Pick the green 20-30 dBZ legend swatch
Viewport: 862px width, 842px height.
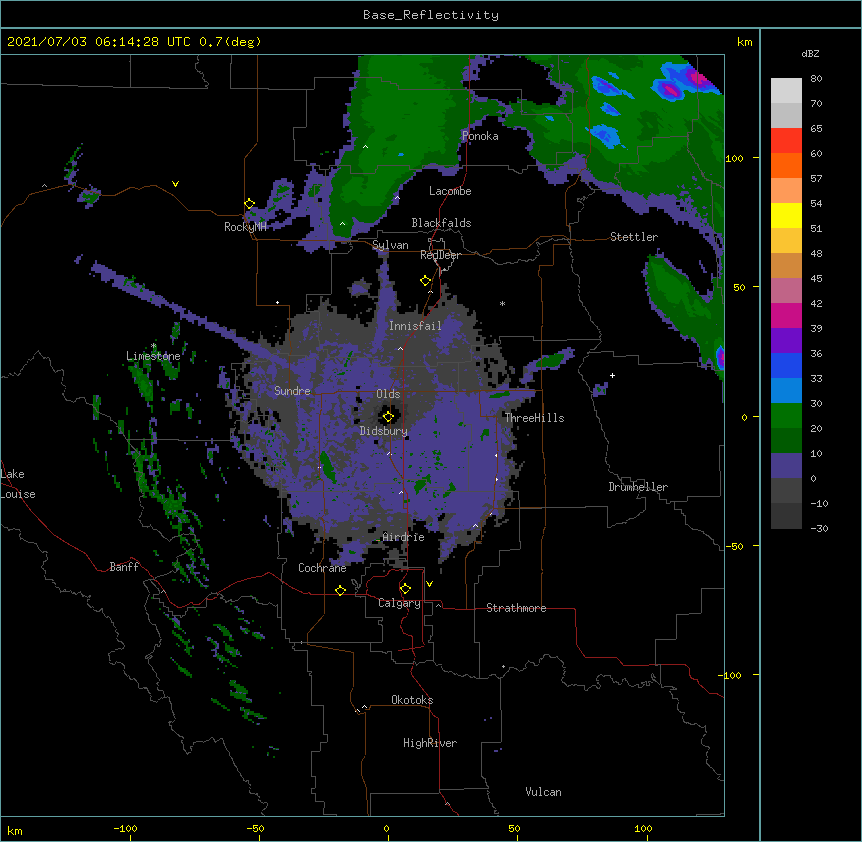tap(786, 416)
